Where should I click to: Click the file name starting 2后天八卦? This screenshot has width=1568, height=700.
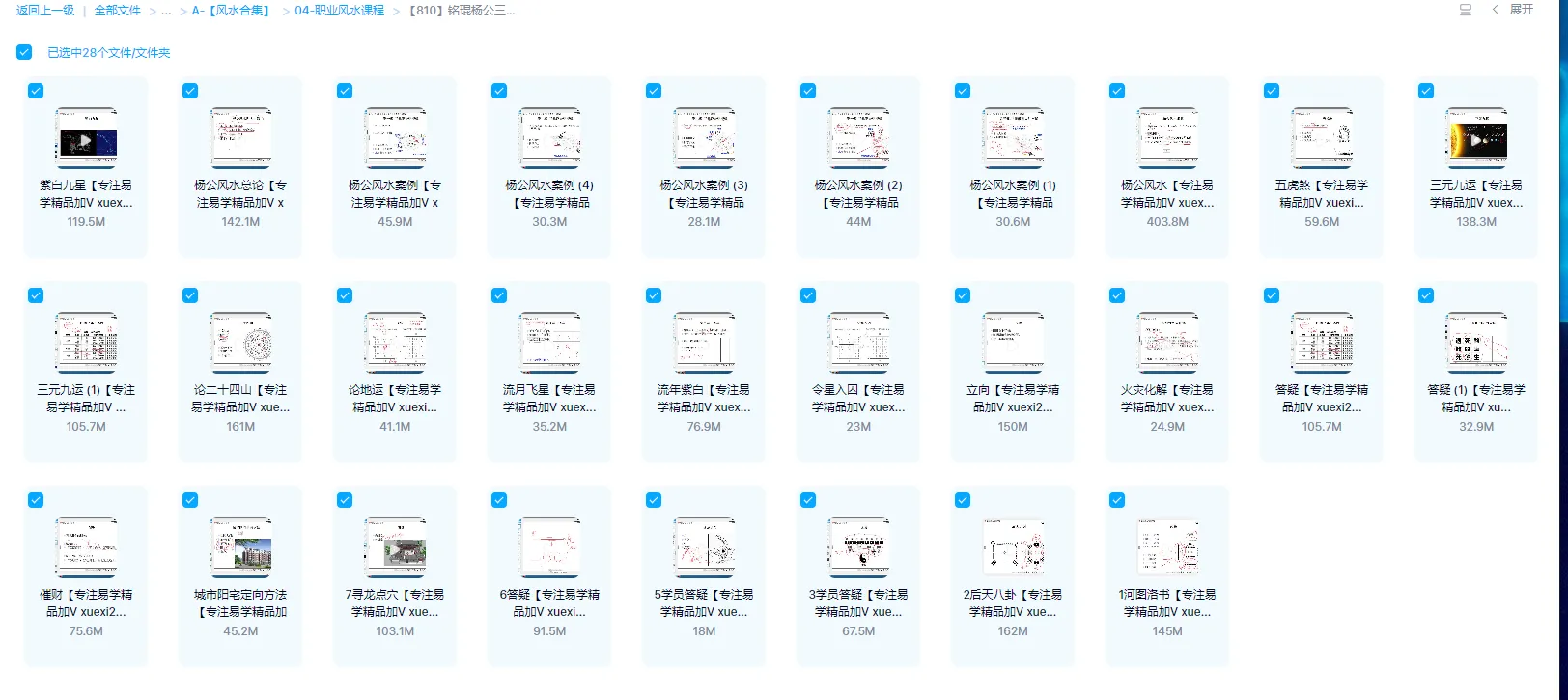(x=1013, y=603)
